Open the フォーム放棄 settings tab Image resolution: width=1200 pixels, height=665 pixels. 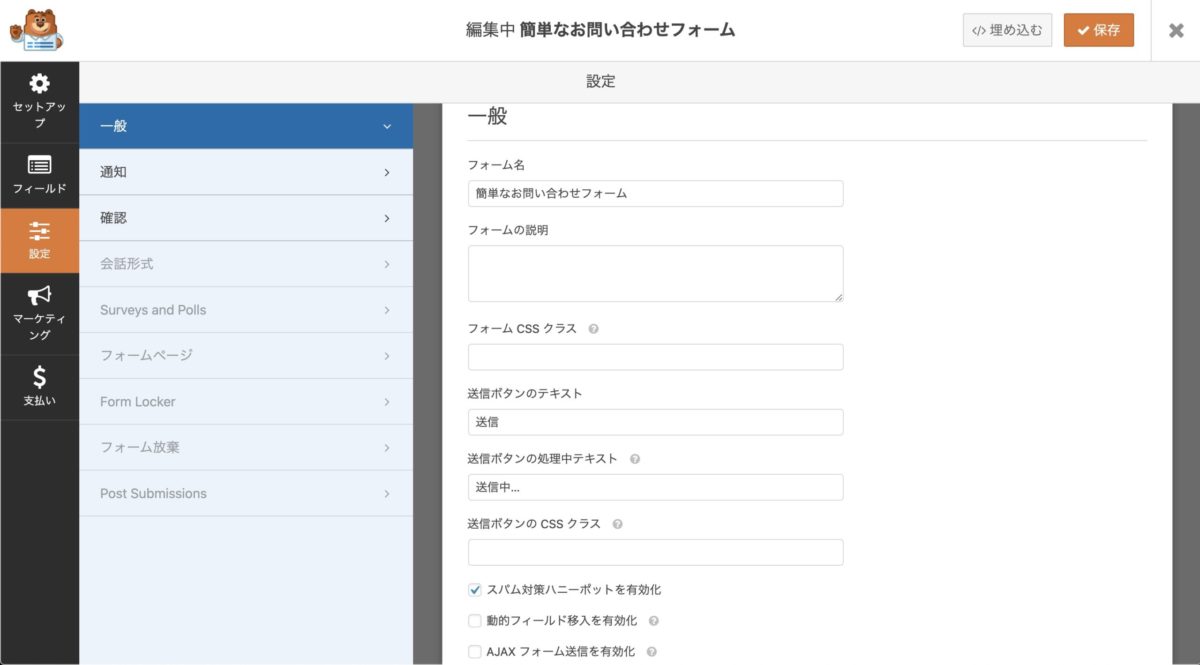pos(246,448)
